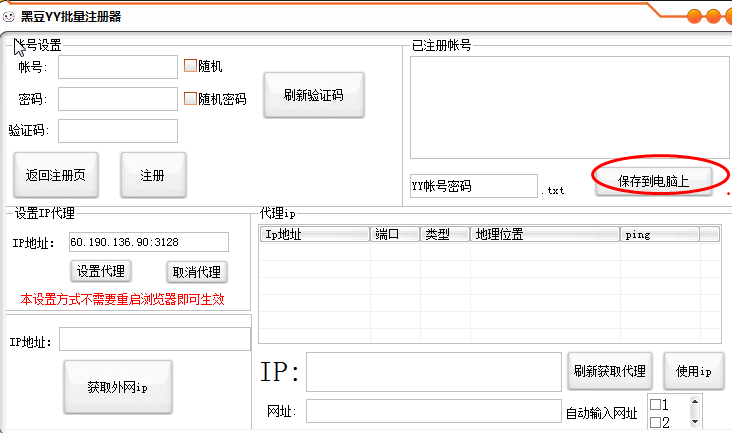Click the 已注册帐号 list box

point(570,108)
